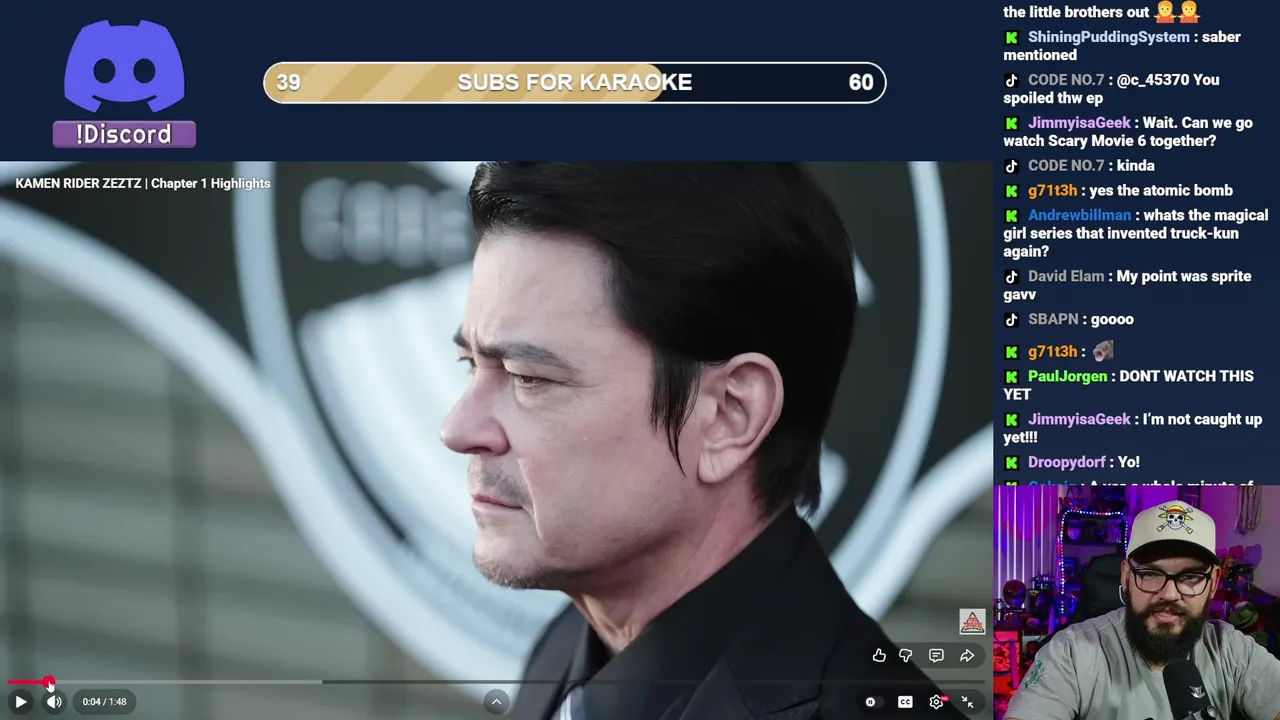The image size is (1280, 720).
Task: Click the Kick icon beside ShiningPuddingSystem in chat
Action: tap(1011, 37)
